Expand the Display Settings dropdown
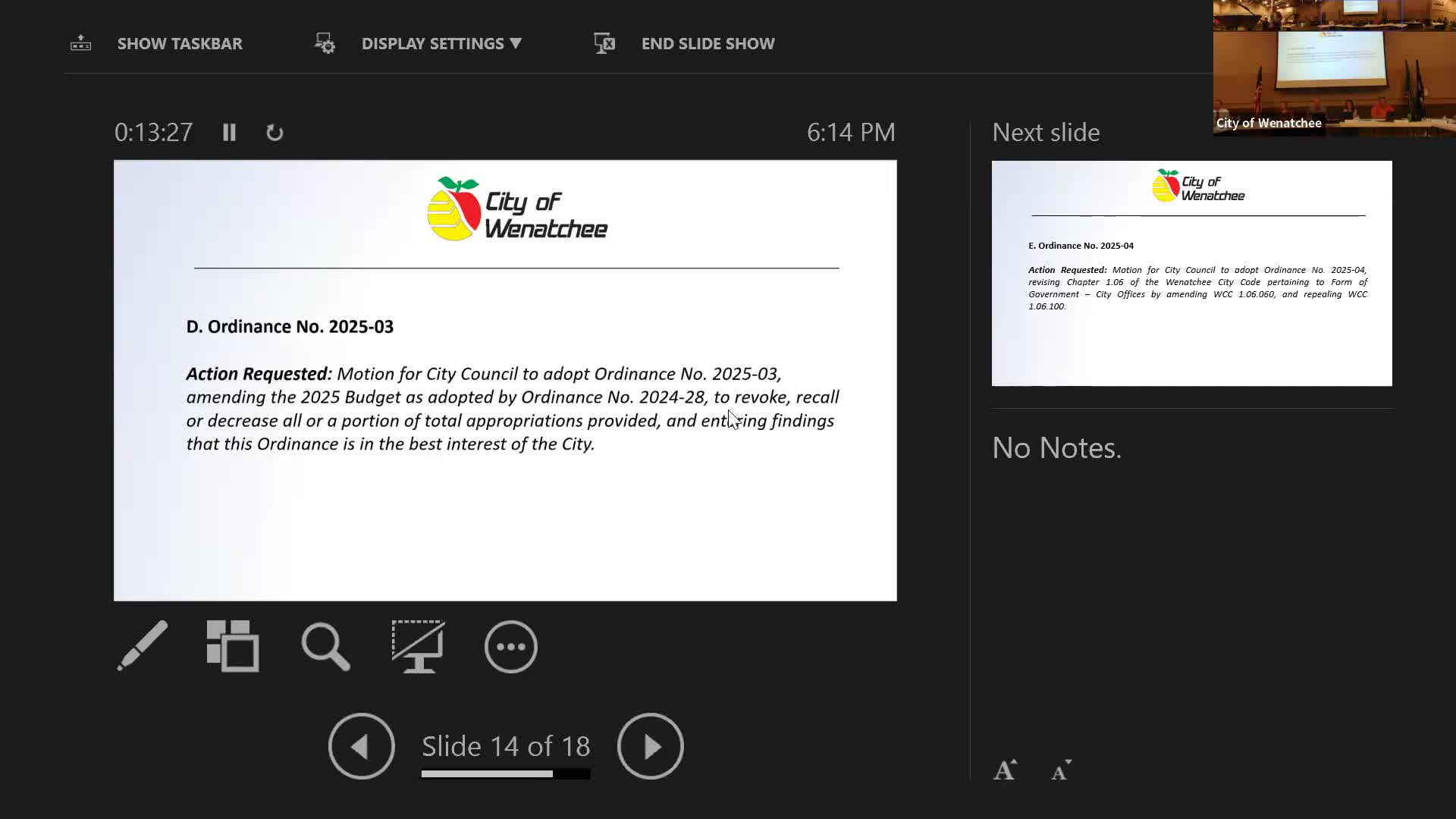Screen dimensions: 1456x819 [x=441, y=43]
